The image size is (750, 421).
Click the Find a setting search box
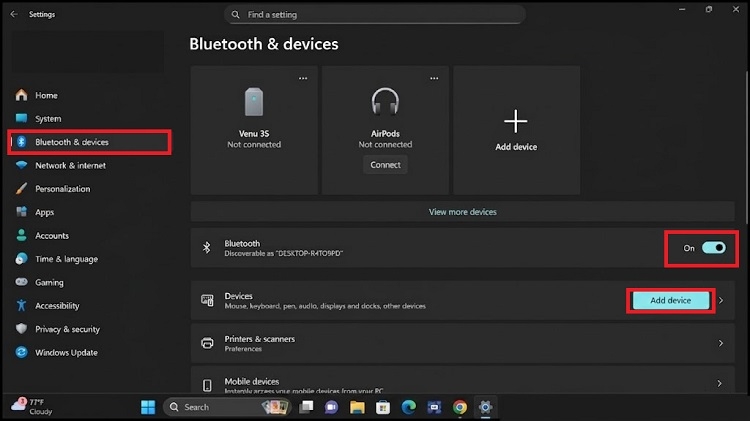coord(375,15)
